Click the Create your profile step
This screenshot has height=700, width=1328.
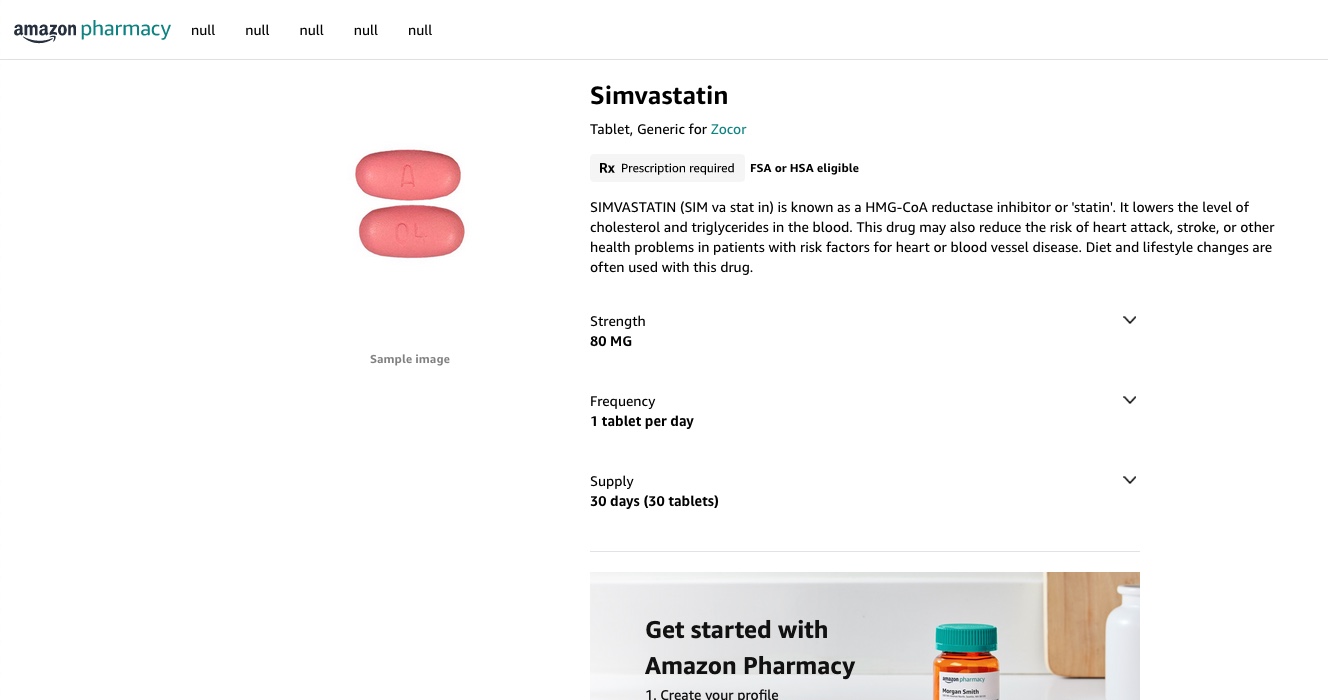point(712,694)
